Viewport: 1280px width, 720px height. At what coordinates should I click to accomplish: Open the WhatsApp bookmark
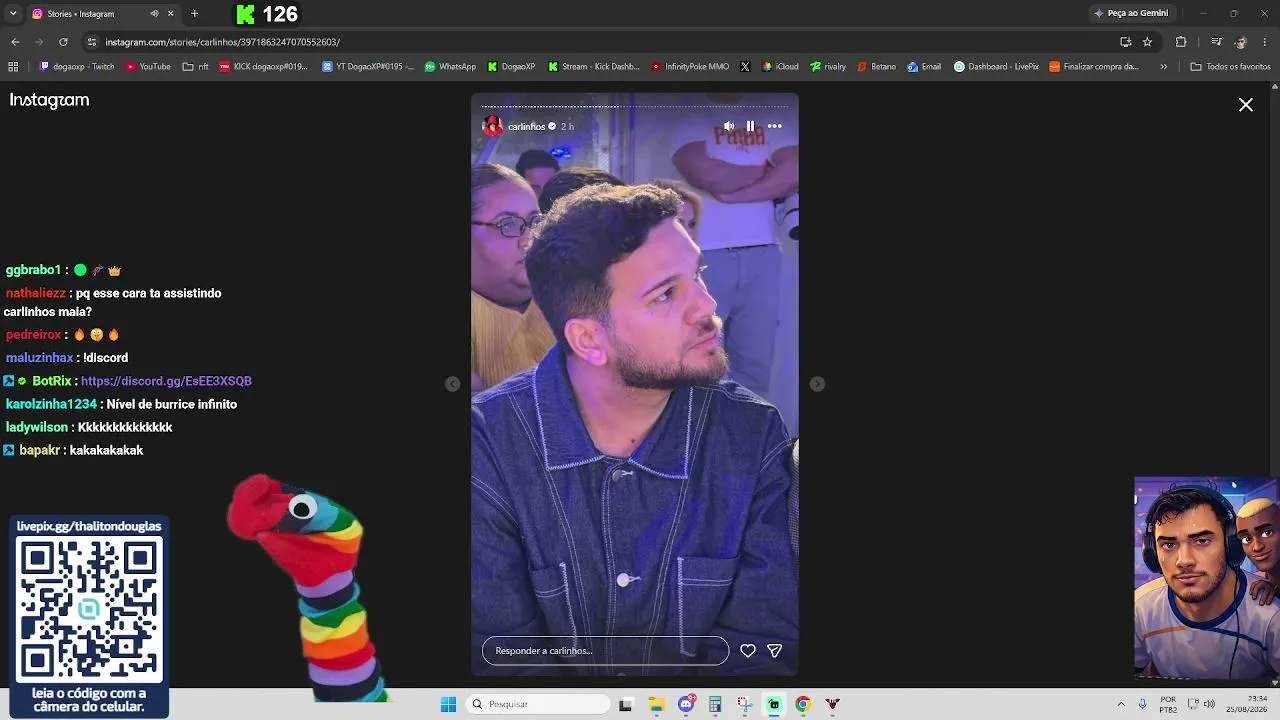coord(450,67)
